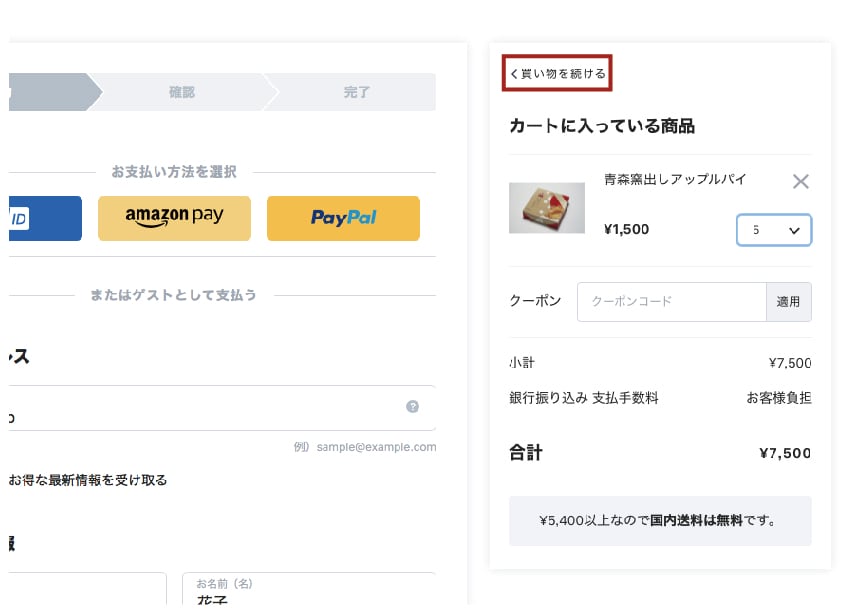This screenshot has height=613, width=868.
Task: Click the back chevron beside 買い物を続ける
Action: coord(514,74)
